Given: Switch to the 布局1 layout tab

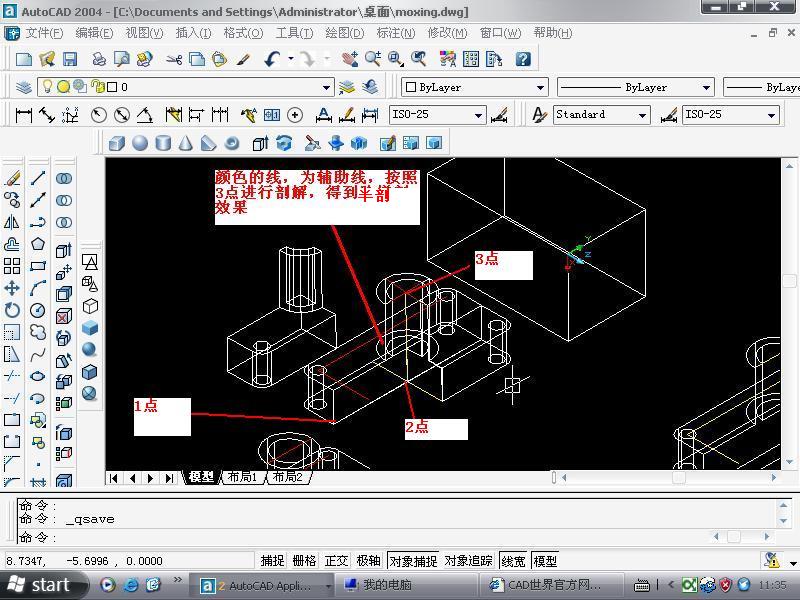Looking at the screenshot, I should coord(242,478).
